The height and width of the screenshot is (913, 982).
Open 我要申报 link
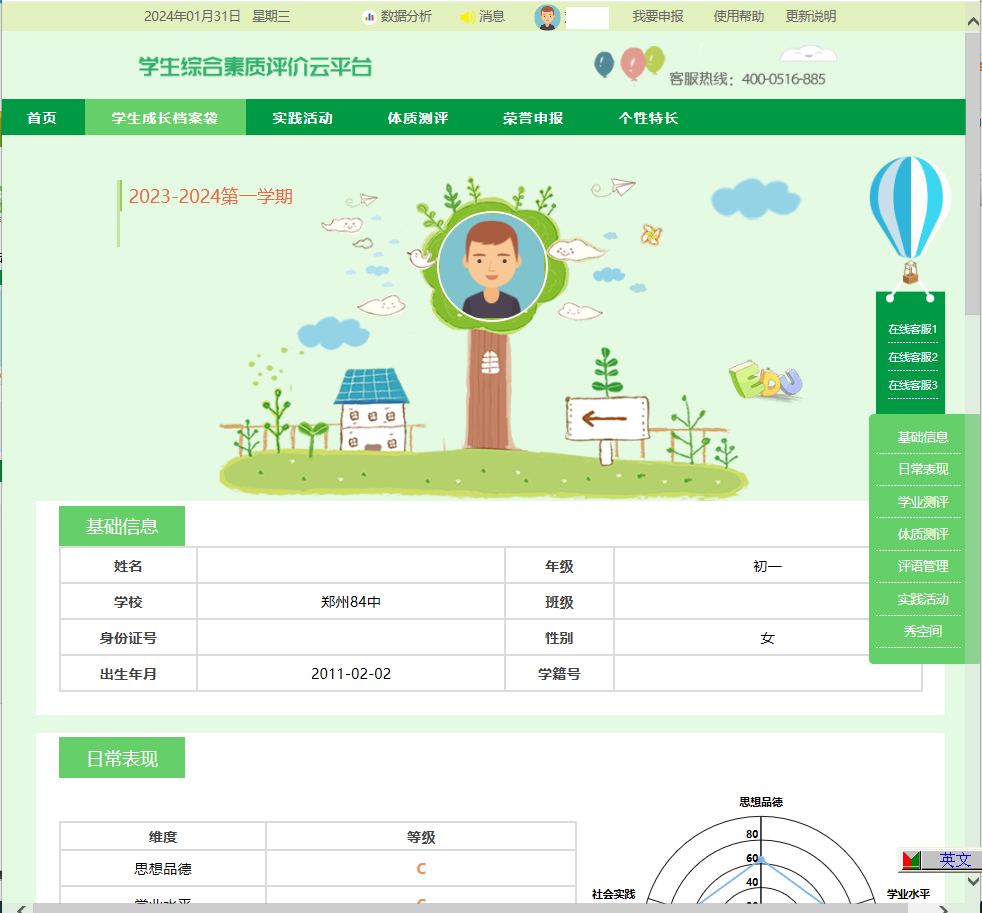click(658, 16)
